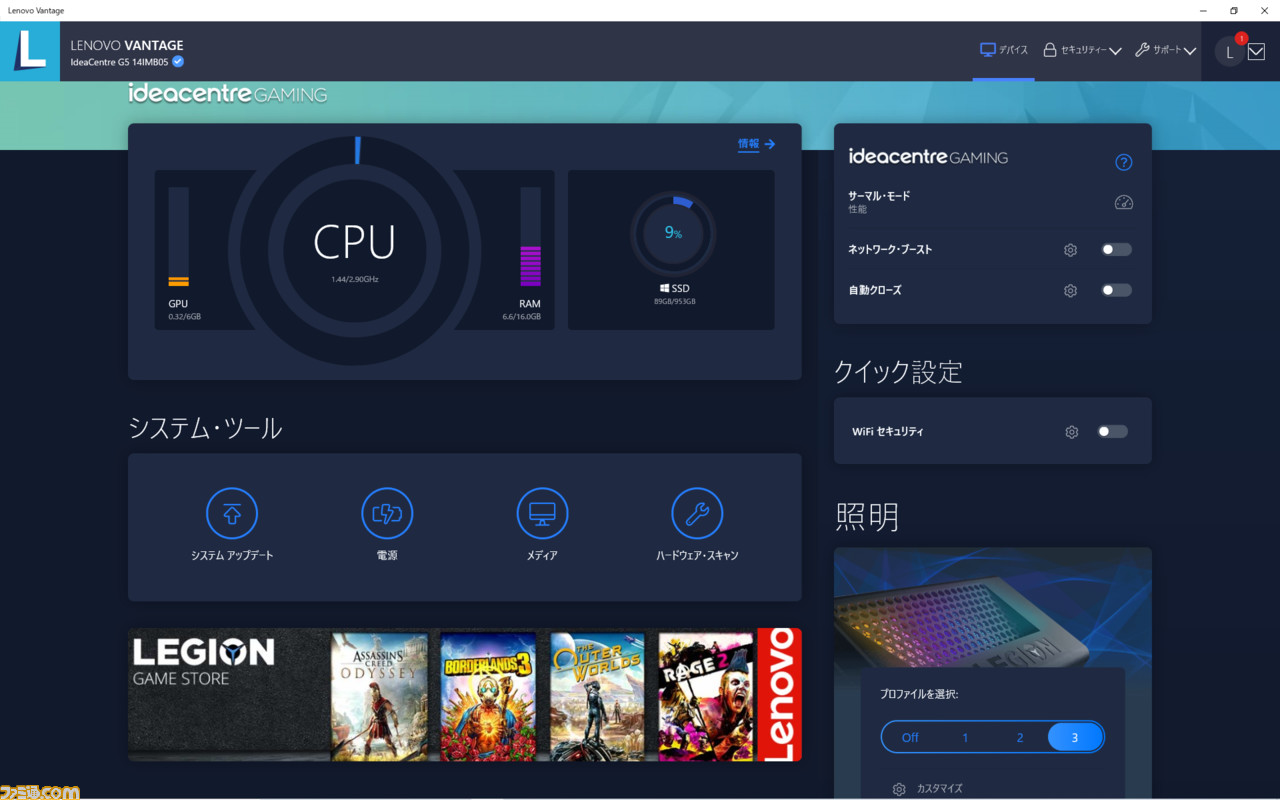
Task: Launch the Hardware Scan wrench icon
Action: click(697, 514)
